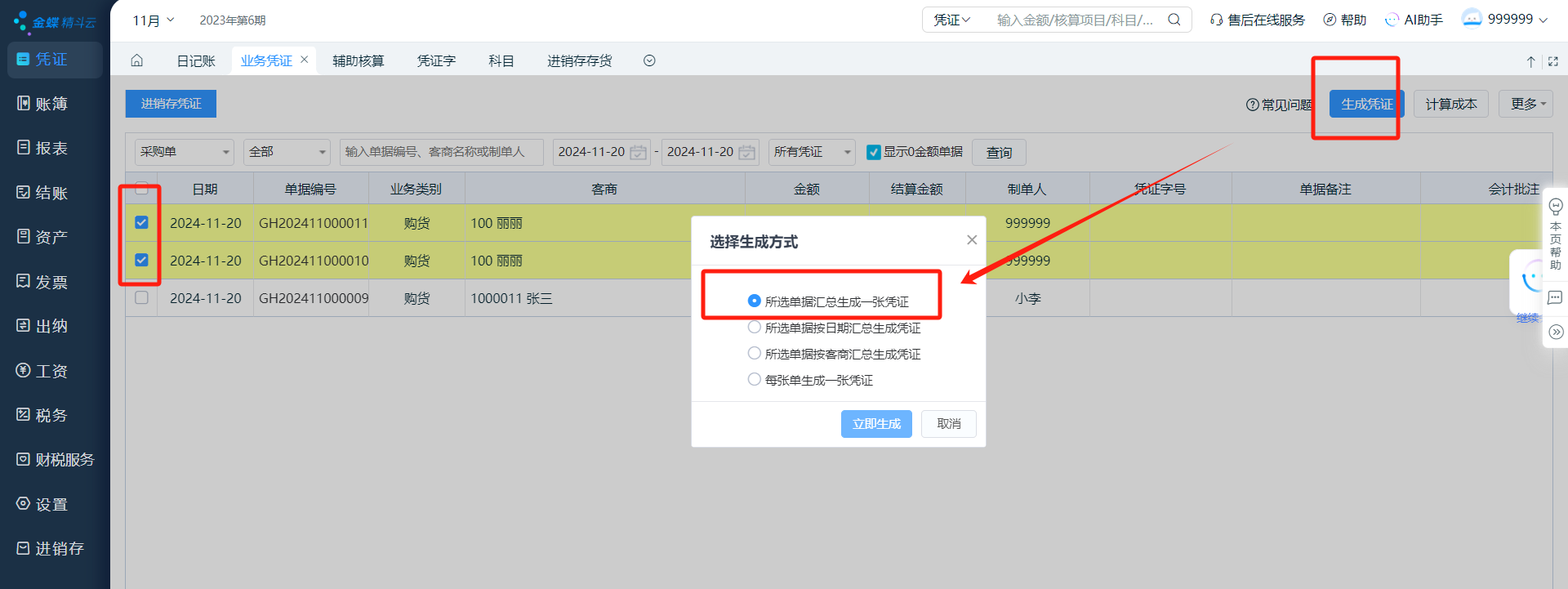Close the 选择生成方式 dialog with X

pyautogui.click(x=971, y=239)
